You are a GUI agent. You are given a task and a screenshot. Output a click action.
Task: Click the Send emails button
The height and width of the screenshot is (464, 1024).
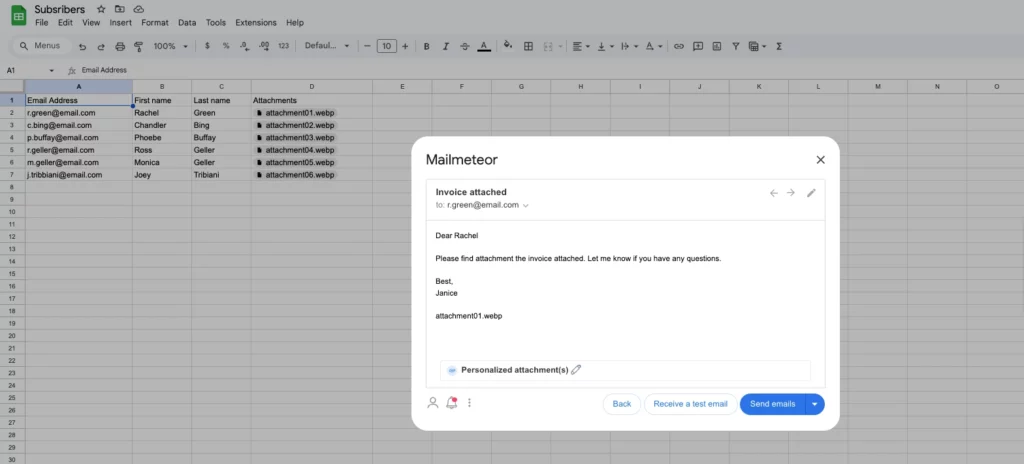click(773, 404)
